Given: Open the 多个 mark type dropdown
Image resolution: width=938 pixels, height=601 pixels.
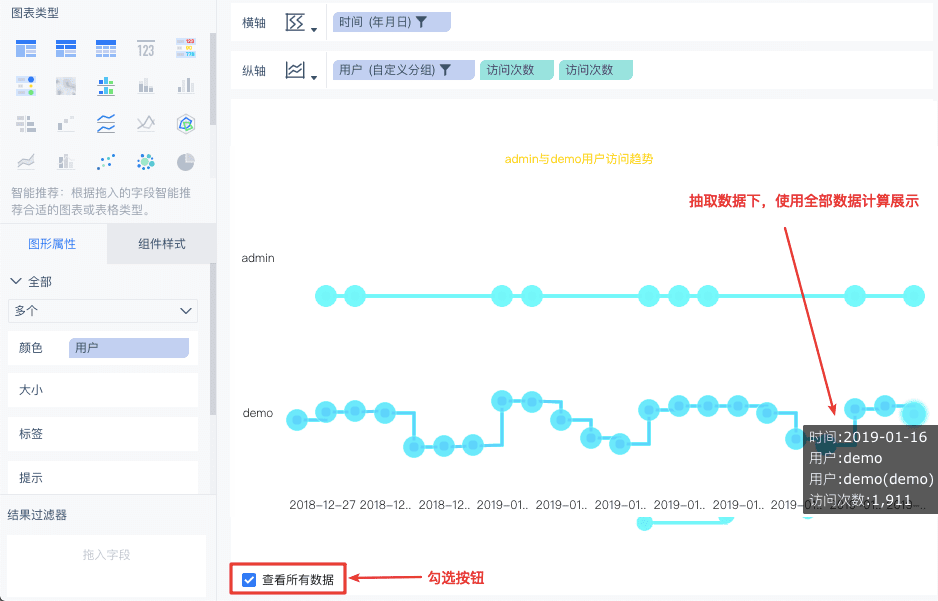Looking at the screenshot, I should coord(103,311).
